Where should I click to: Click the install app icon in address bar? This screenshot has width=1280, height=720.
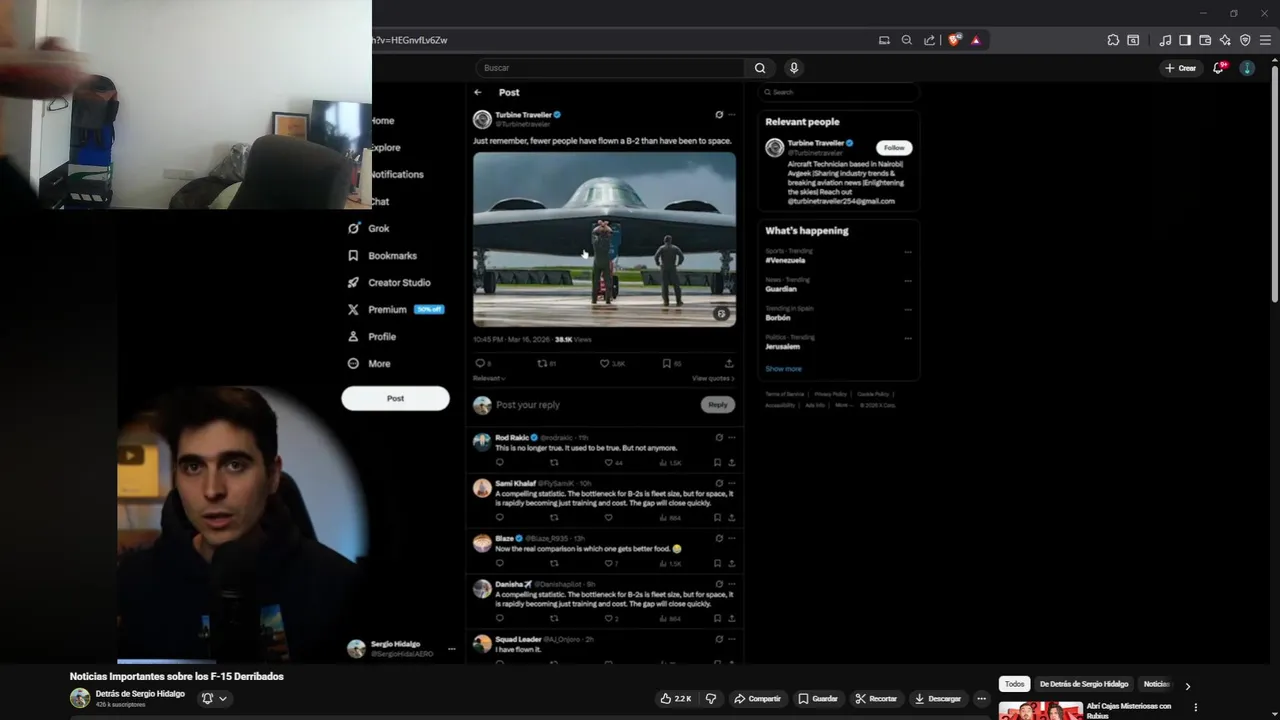coord(884,40)
